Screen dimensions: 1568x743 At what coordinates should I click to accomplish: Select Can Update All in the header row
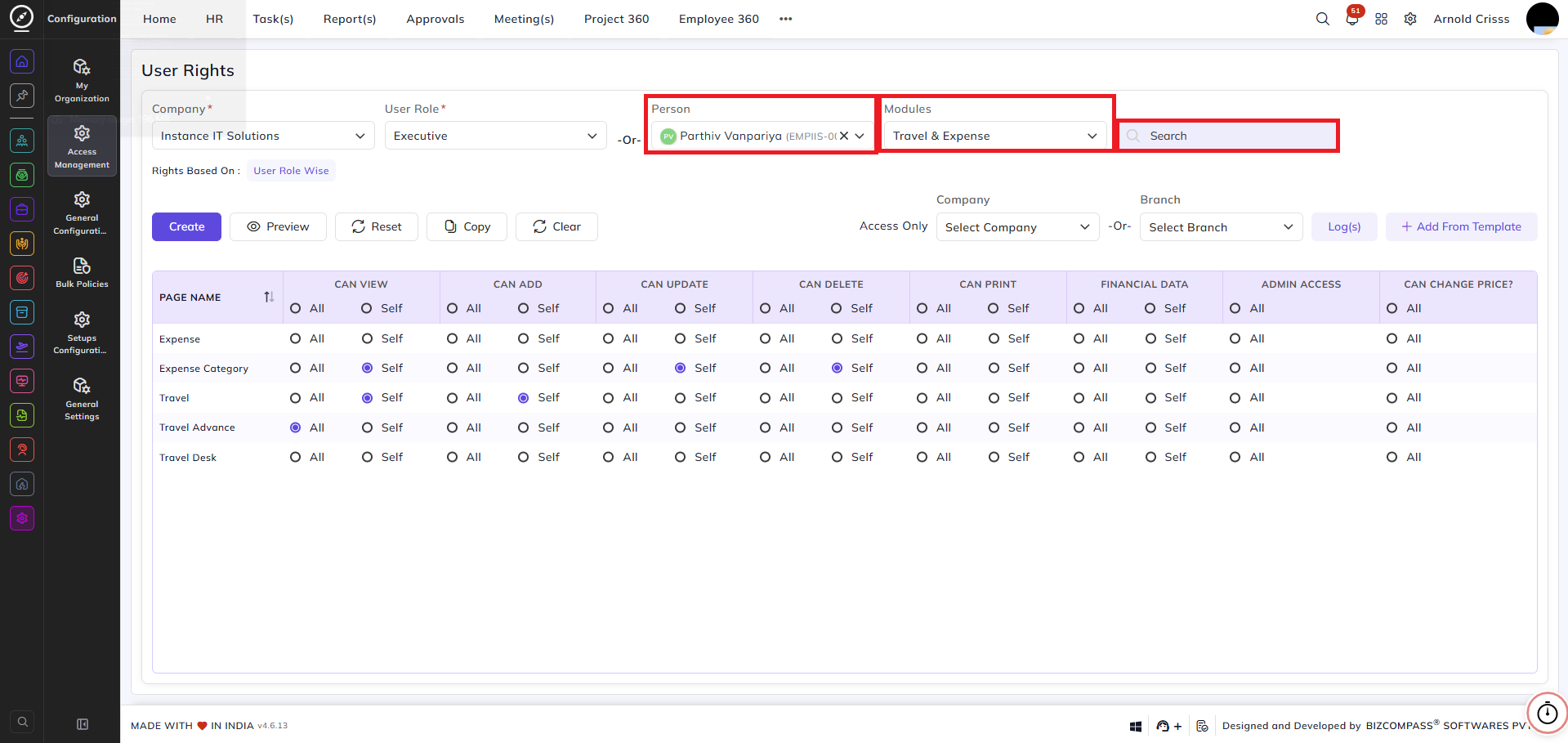(609, 308)
